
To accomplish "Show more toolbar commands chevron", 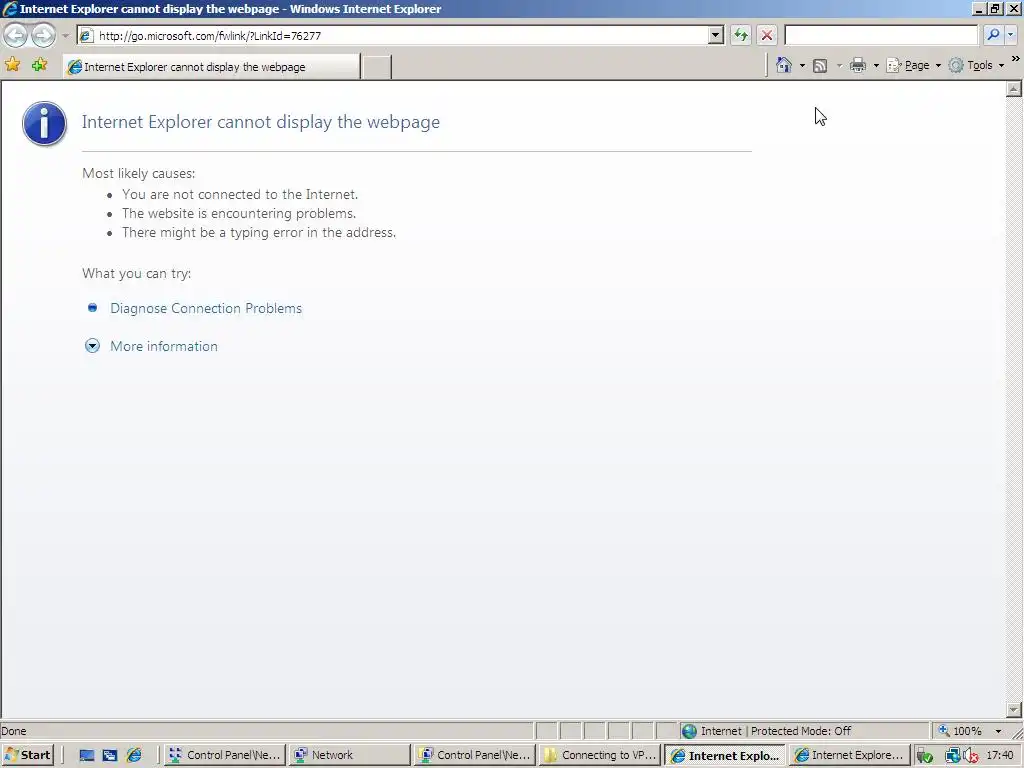I will (x=1016, y=59).
